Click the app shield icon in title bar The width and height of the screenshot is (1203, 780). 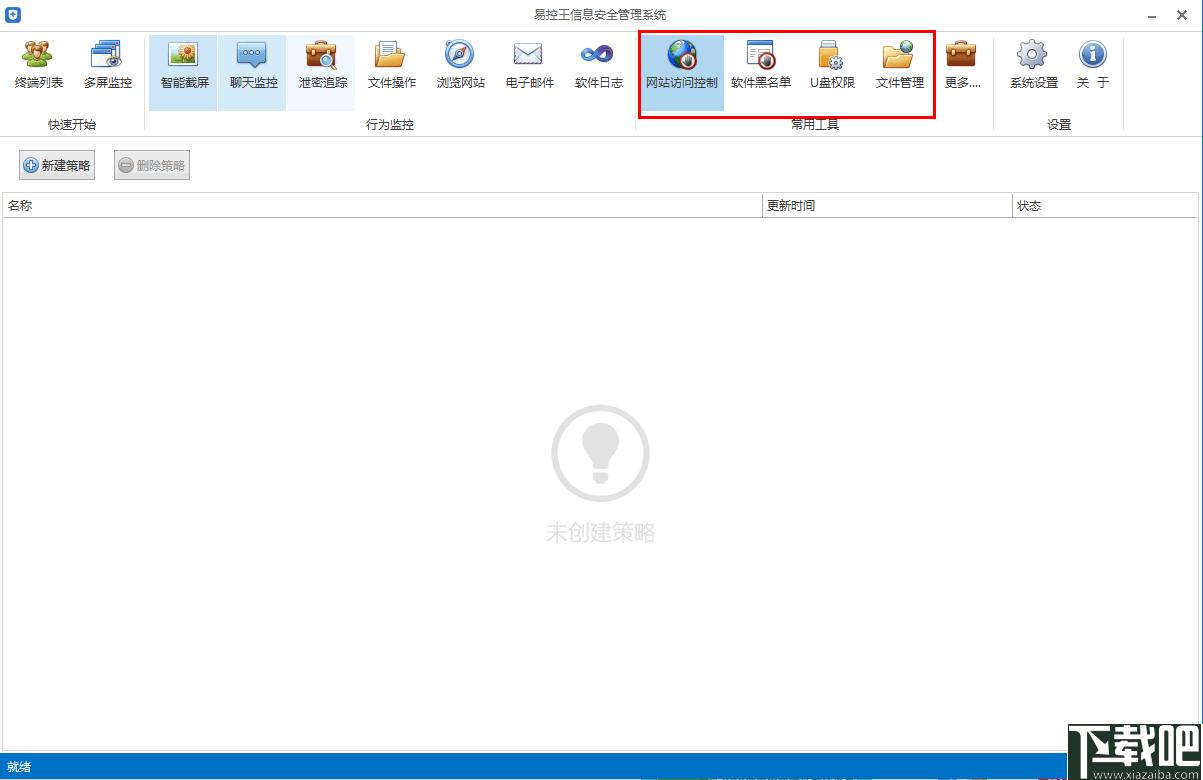point(13,15)
